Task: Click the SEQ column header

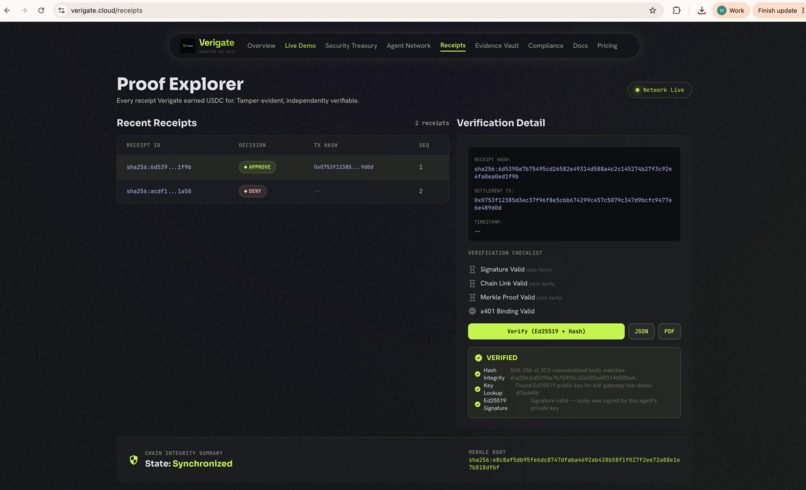Action: coord(424,146)
